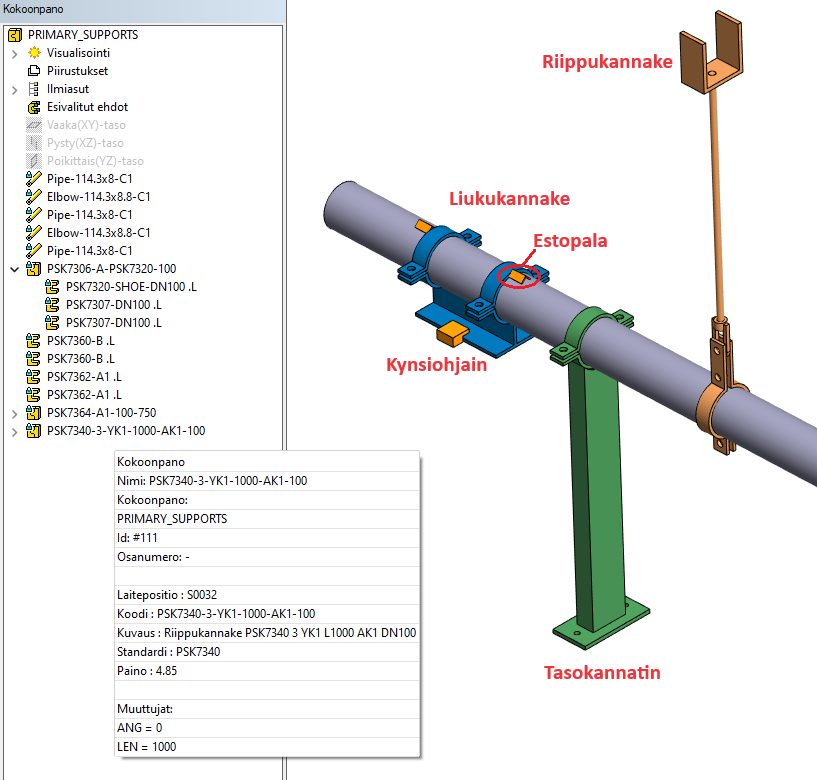The height and width of the screenshot is (780, 817).
Task: Click the icon of PSK7320-SHOE-DN100 .L part
Action: pos(53,287)
